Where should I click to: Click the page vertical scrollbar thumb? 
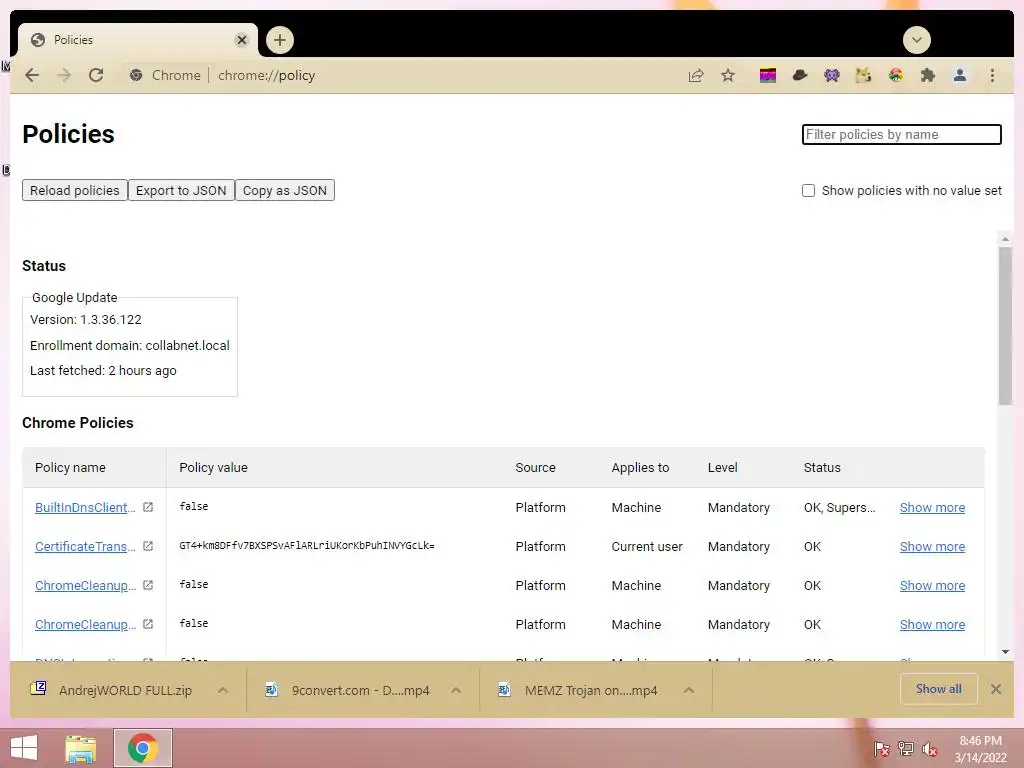(1005, 325)
